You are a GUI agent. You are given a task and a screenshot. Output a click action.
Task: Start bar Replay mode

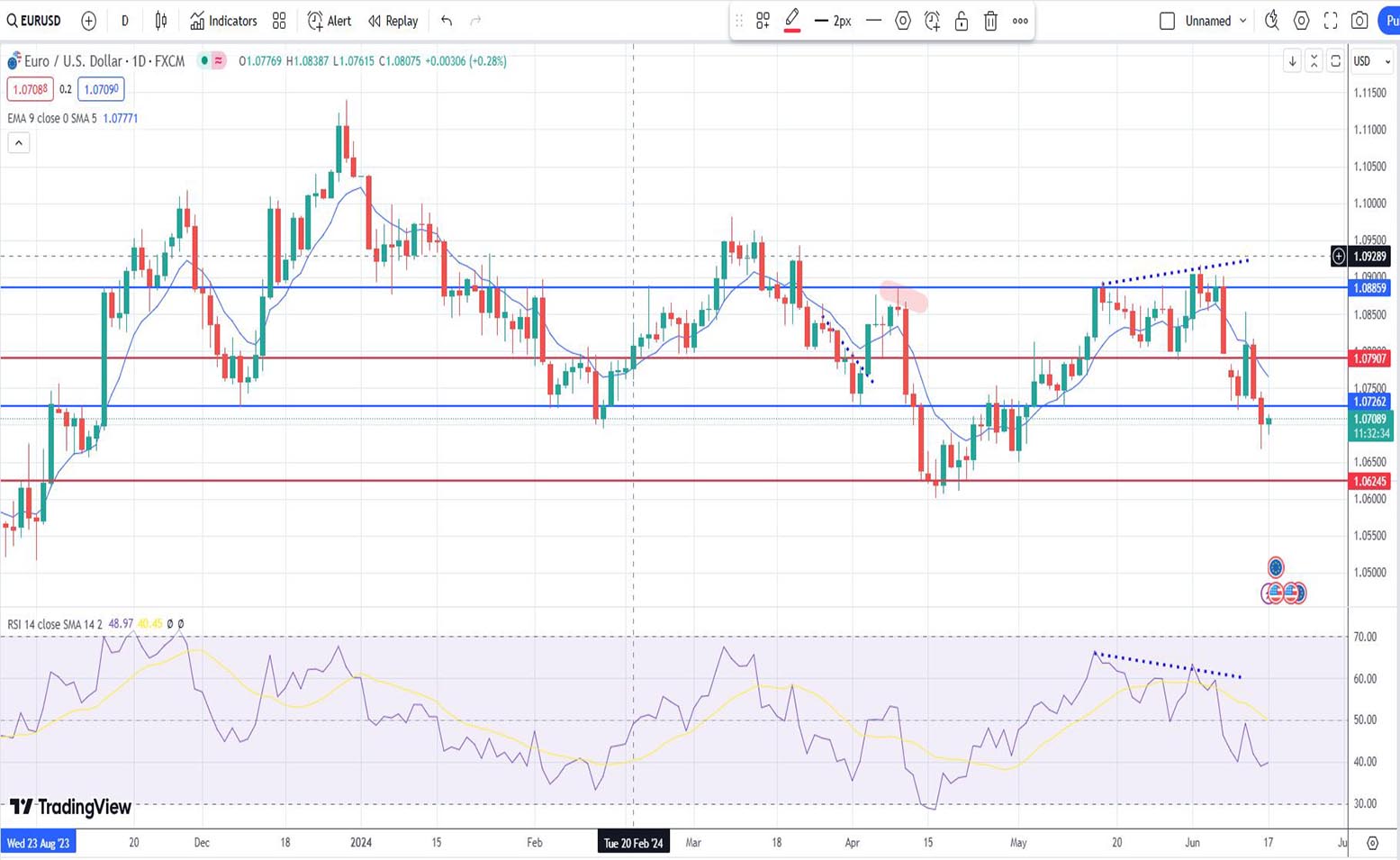[x=393, y=21]
